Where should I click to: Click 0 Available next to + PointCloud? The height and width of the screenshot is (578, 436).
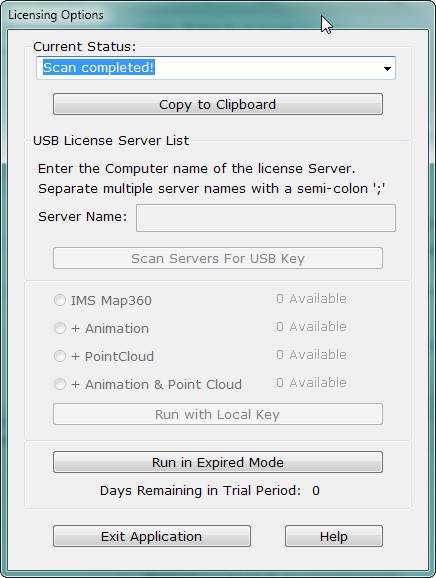[311, 355]
